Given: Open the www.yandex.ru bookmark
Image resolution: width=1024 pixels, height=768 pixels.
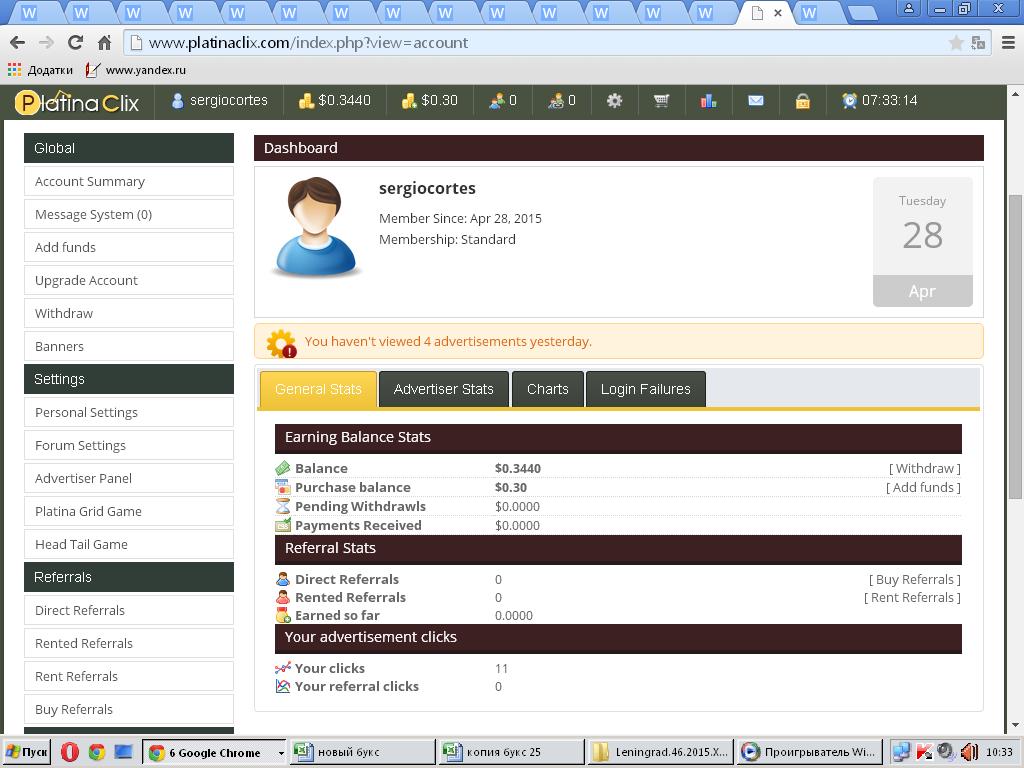Looking at the screenshot, I should coord(136,70).
